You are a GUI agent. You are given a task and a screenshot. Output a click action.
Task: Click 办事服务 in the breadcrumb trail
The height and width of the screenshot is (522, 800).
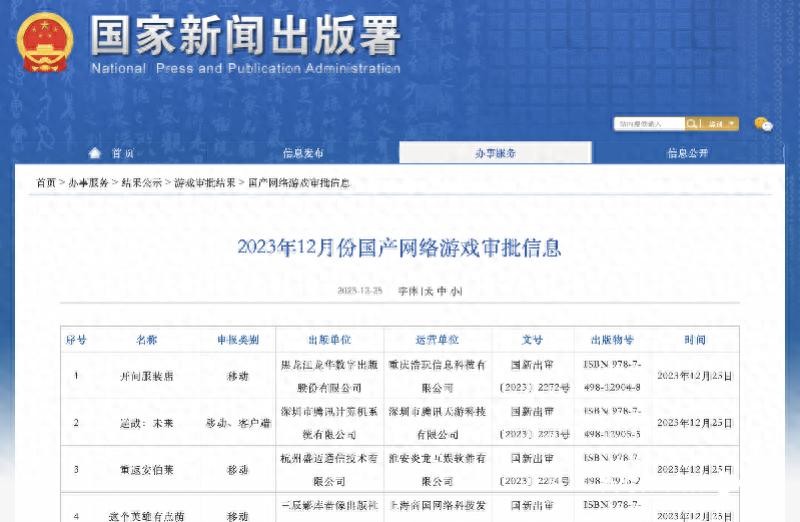(x=89, y=183)
